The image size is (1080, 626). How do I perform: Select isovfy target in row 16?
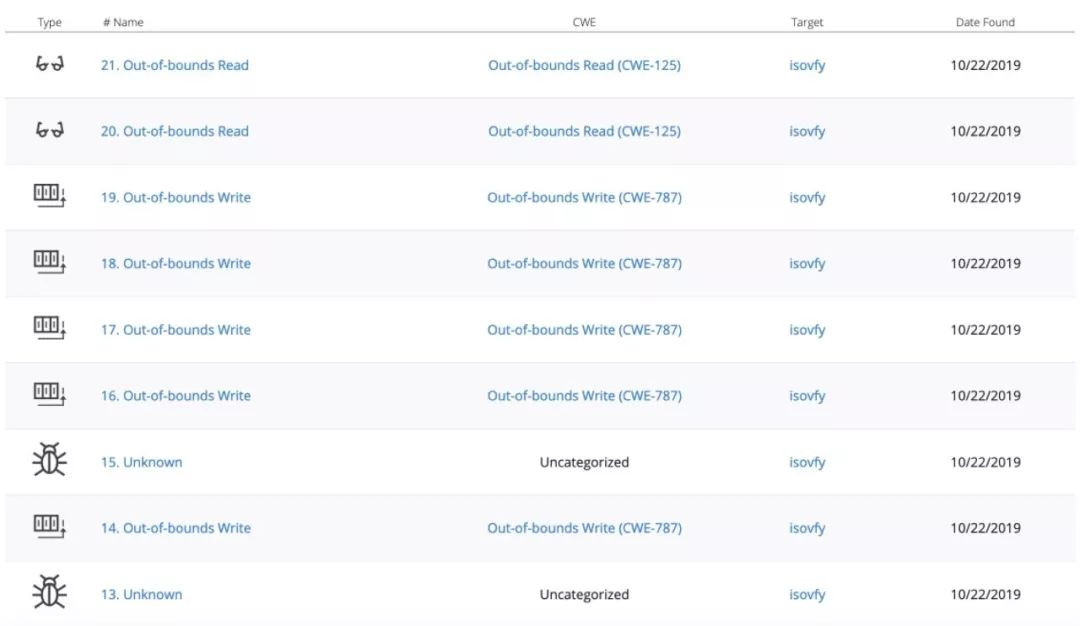pos(807,396)
